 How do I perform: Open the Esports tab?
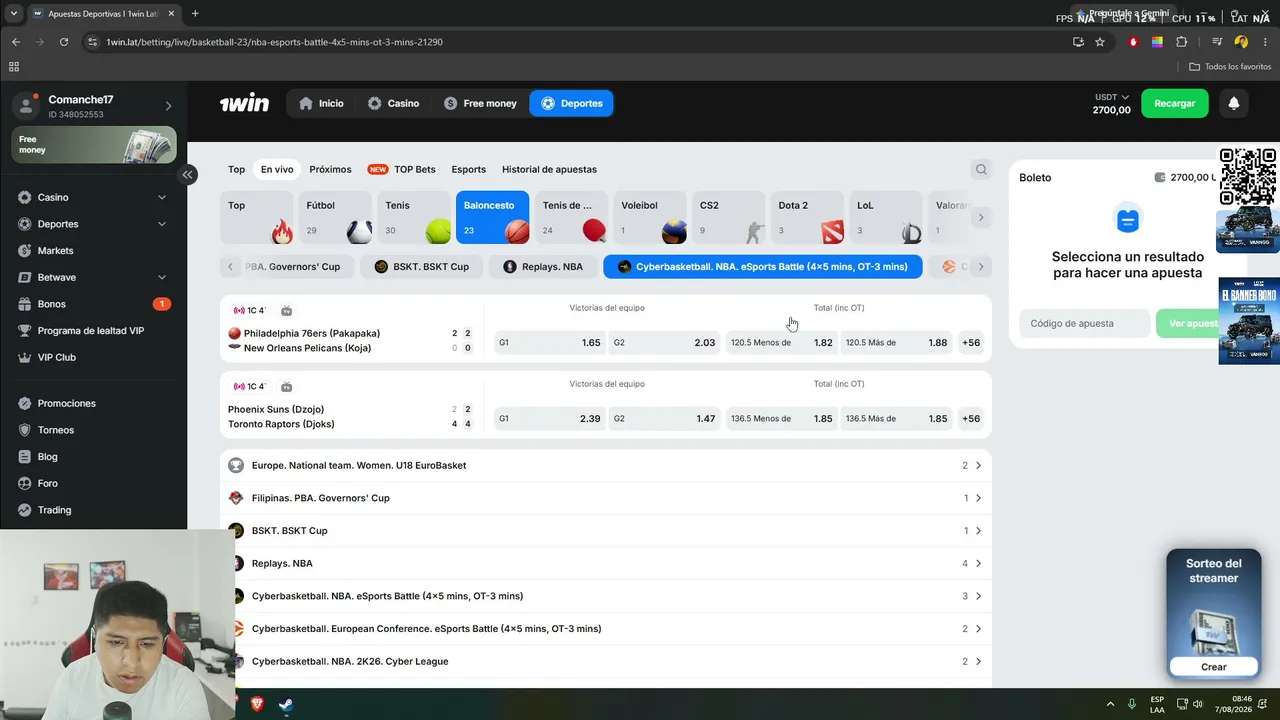tap(468, 169)
